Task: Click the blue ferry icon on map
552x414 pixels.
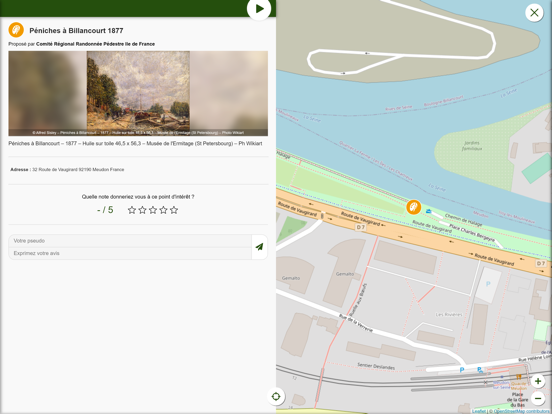Action: click(428, 211)
